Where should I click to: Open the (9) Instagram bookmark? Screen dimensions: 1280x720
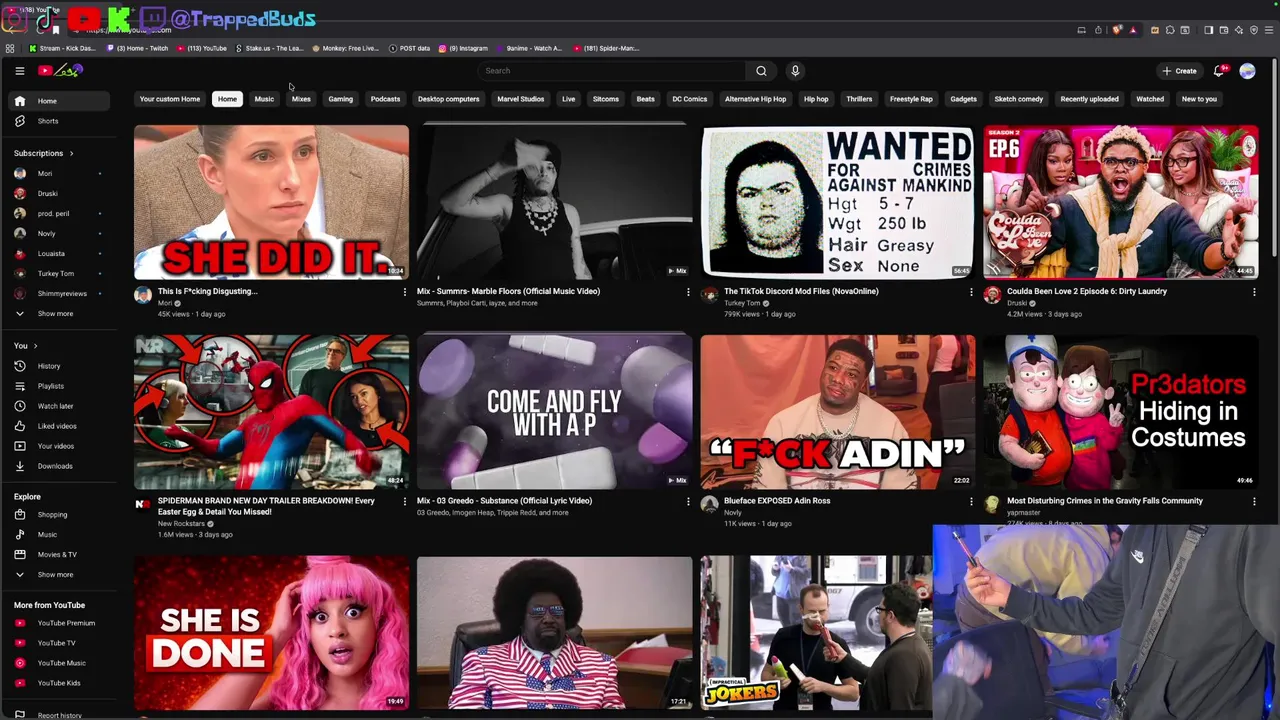pyautogui.click(x=462, y=48)
